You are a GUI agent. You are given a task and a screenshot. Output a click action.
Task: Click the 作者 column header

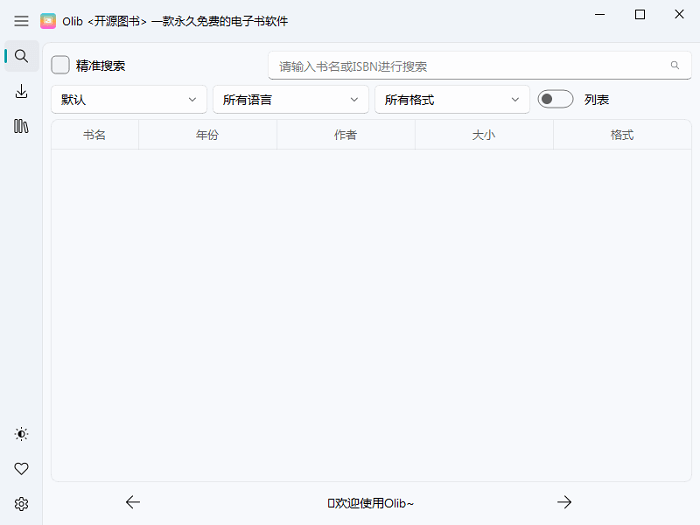pyautogui.click(x=345, y=135)
